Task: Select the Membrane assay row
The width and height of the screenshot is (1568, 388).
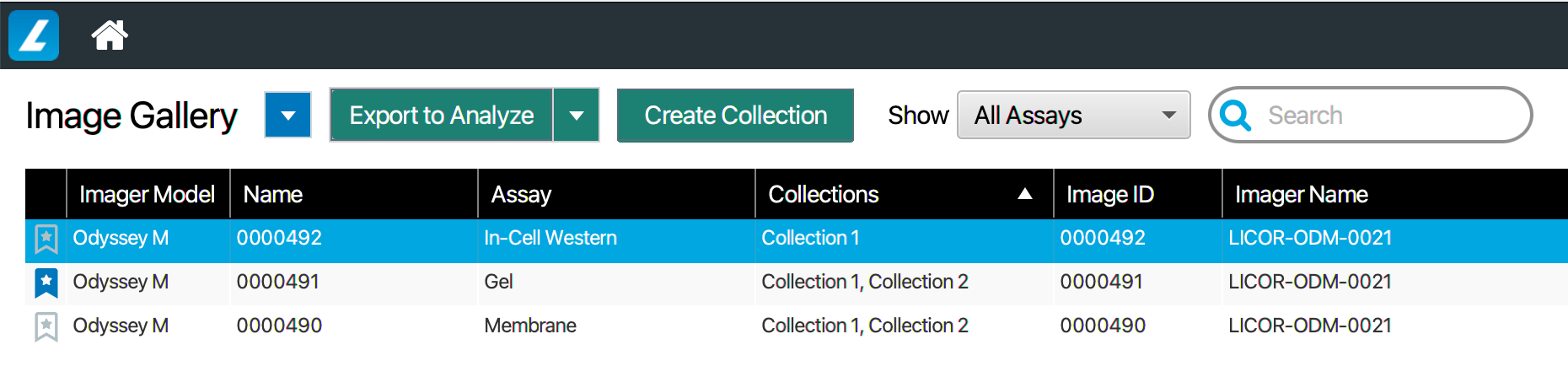Action: pyautogui.click(x=530, y=326)
